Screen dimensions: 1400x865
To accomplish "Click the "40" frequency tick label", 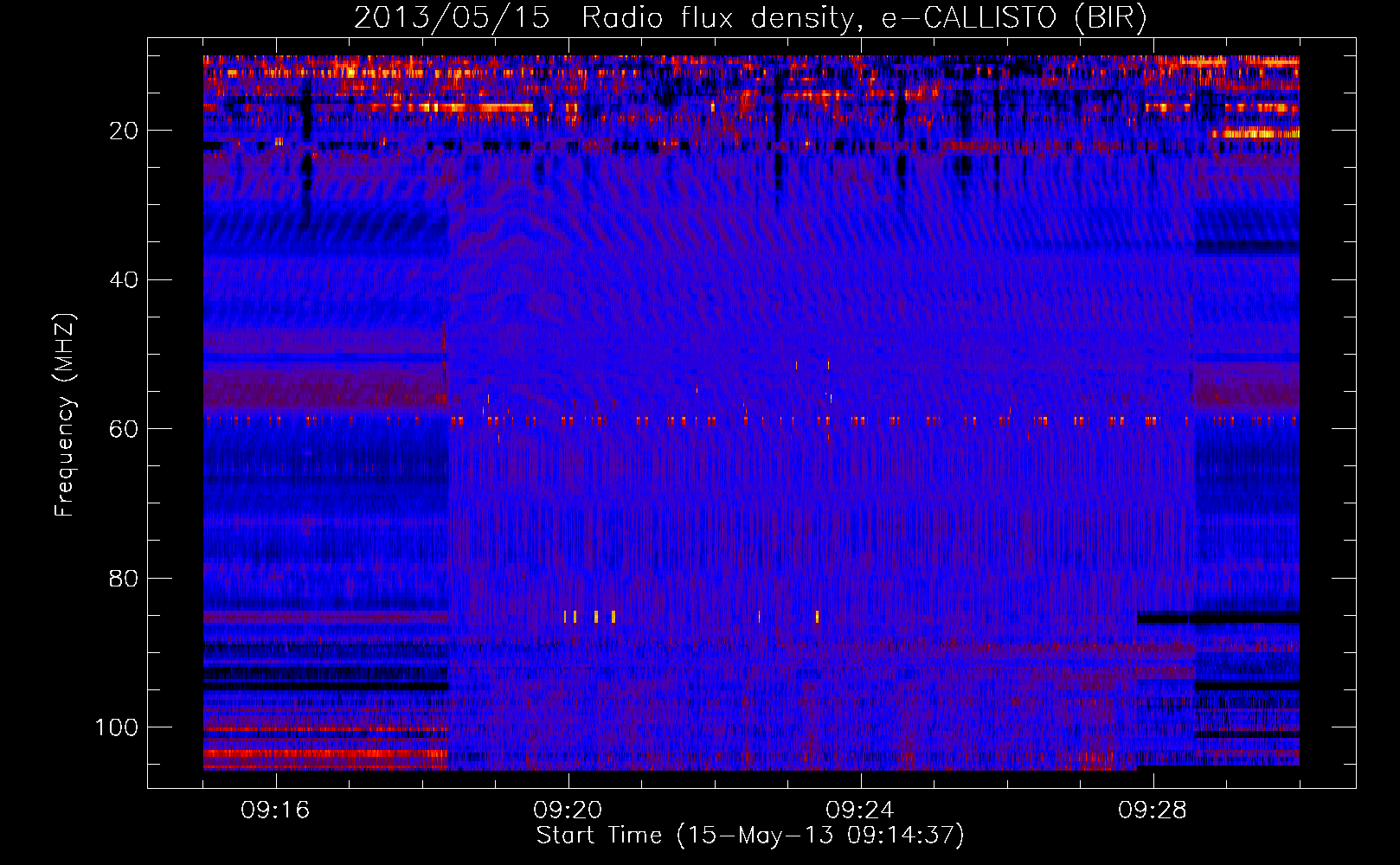I will point(124,280).
